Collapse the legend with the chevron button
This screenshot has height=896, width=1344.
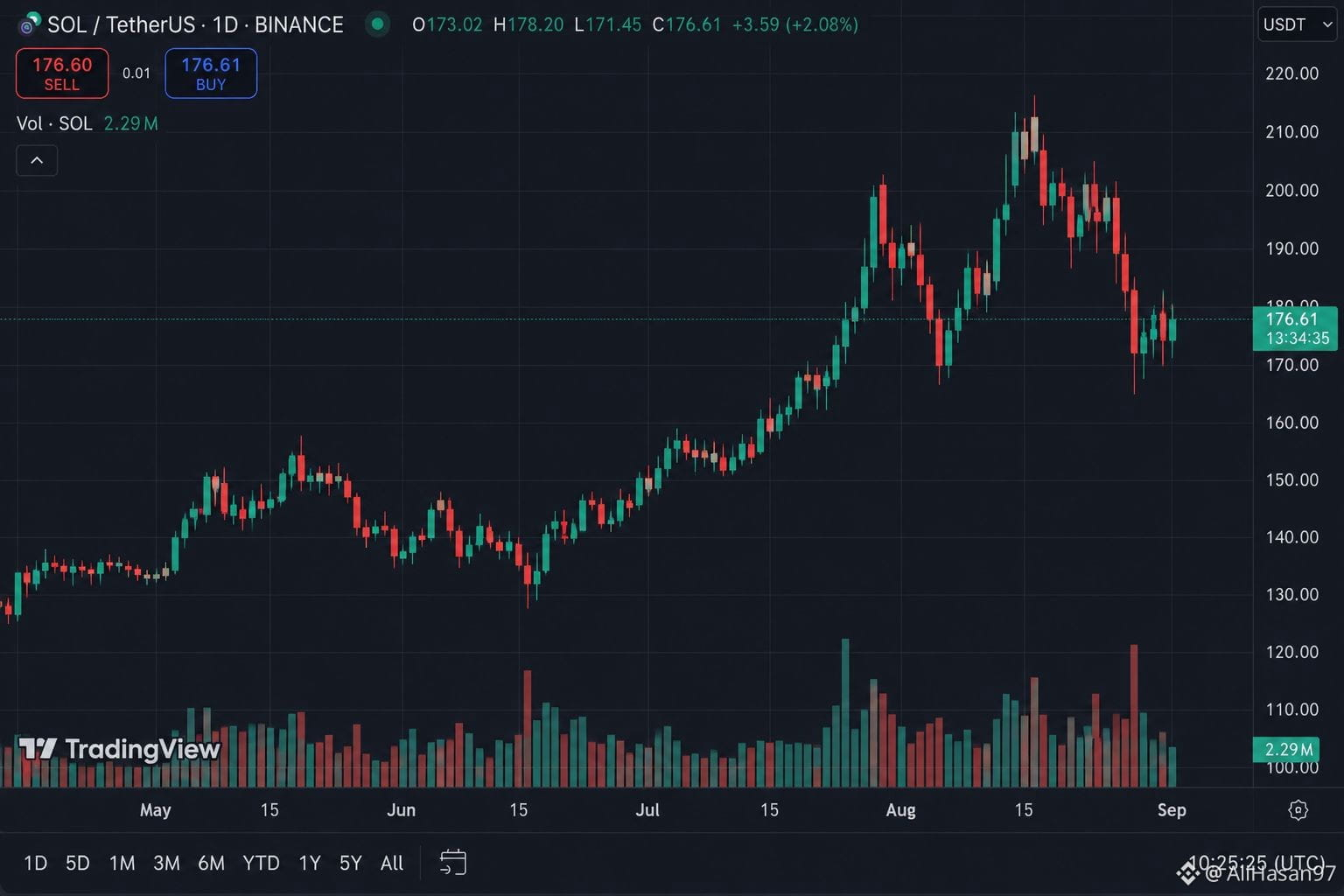37,161
